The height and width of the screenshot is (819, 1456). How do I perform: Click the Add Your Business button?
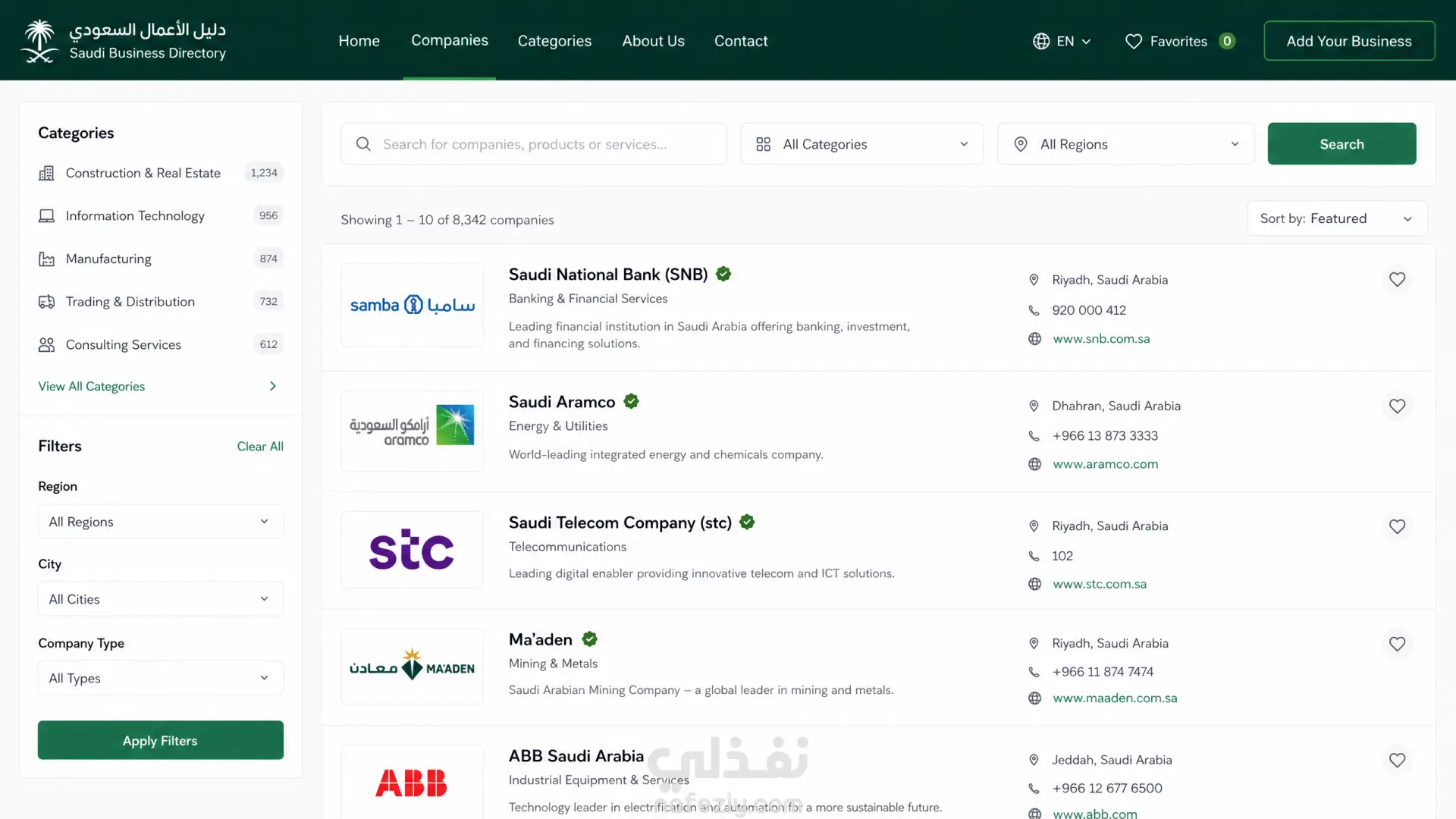click(1349, 41)
